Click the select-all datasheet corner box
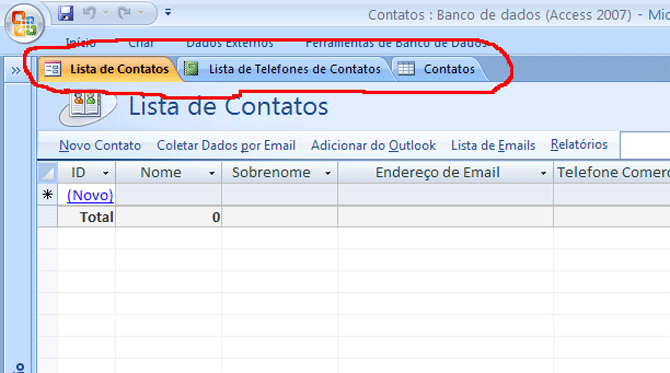 (x=47, y=173)
